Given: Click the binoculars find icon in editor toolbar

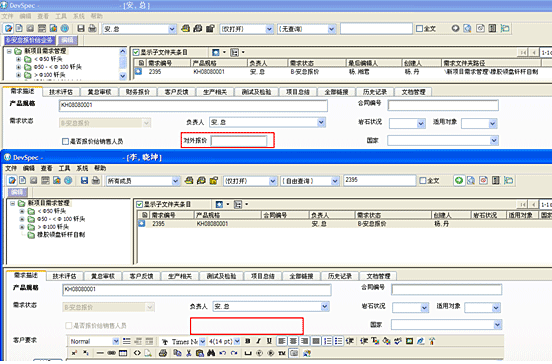Looking at the screenshot, I should tap(211, 353).
